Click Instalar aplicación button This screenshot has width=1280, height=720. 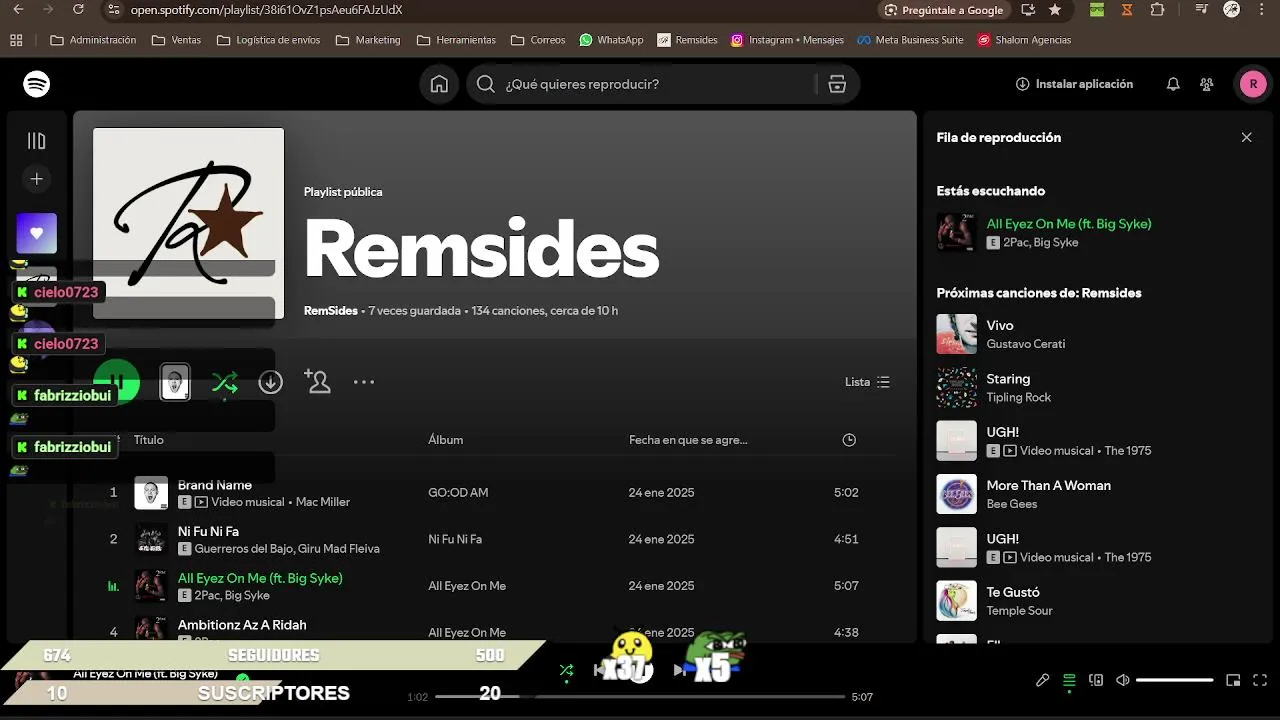tap(1075, 84)
